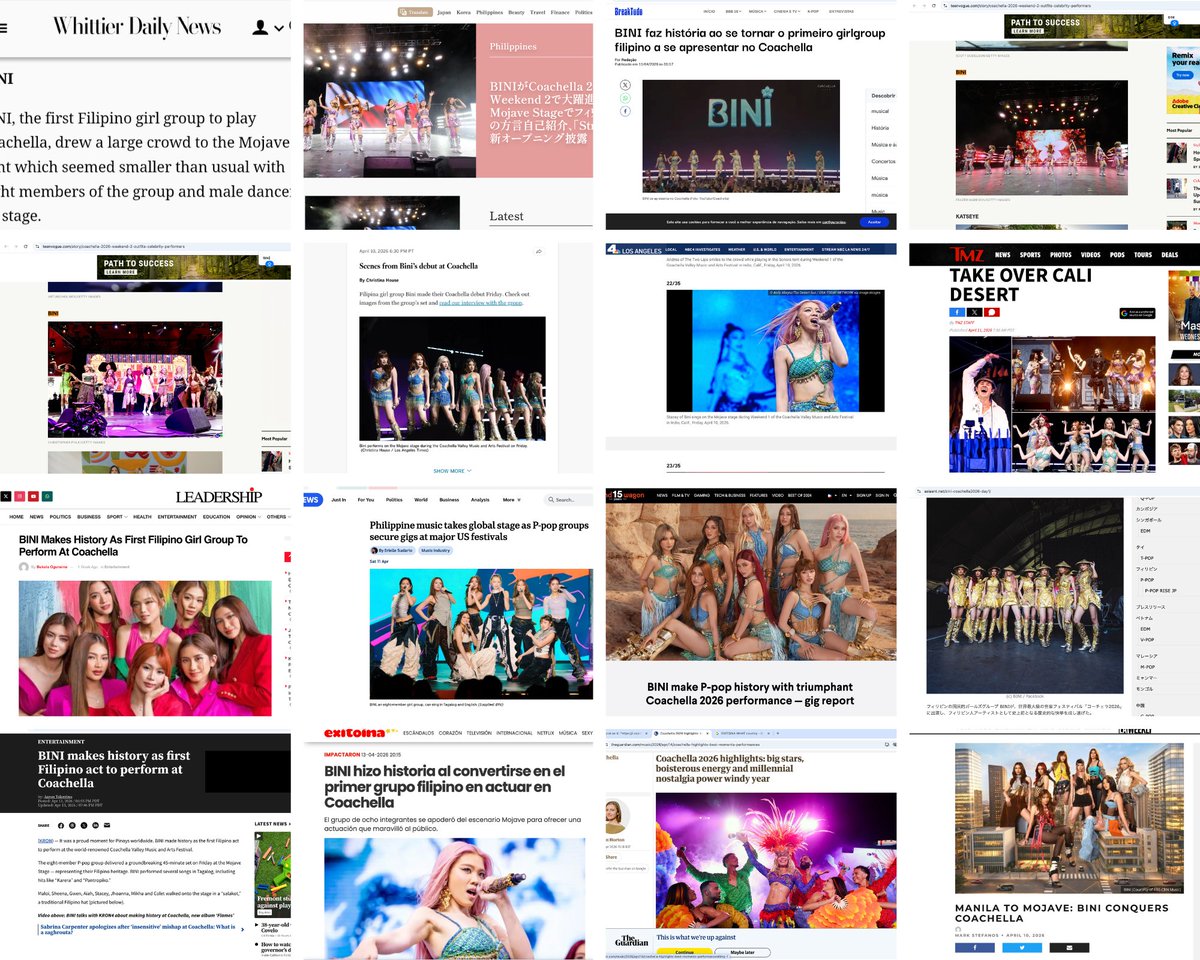Click the blue Aceitar cookie button
This screenshot has width=1200, height=960.
(x=874, y=222)
